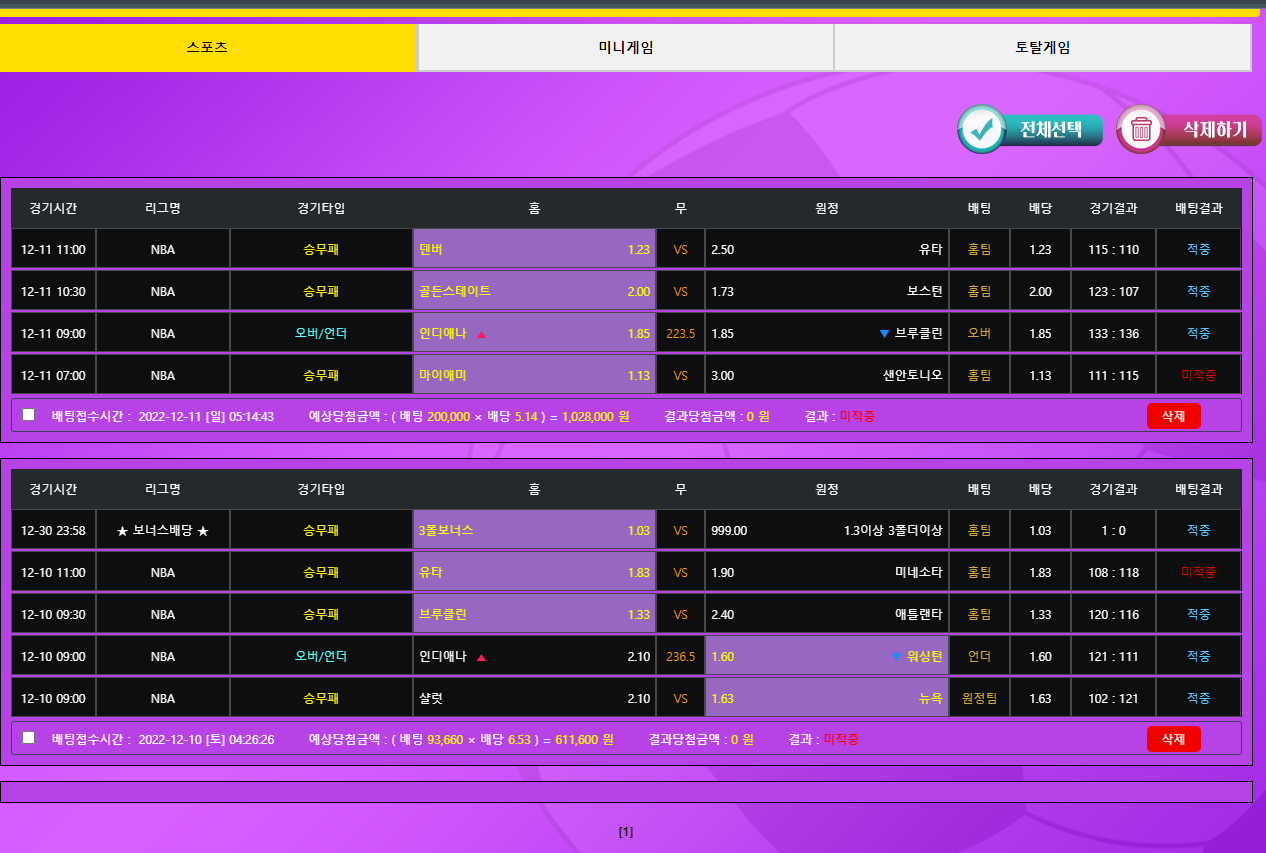Click blue down arrow beside 워싱턴

896,658
